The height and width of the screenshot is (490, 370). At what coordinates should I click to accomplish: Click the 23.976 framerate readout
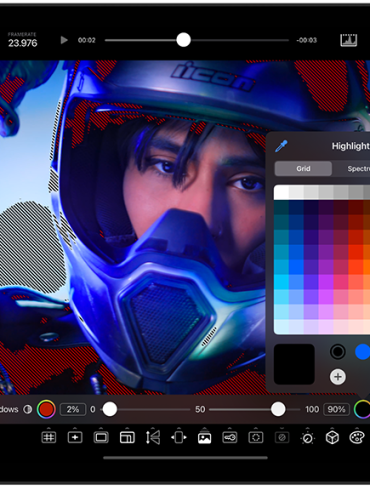(x=23, y=43)
